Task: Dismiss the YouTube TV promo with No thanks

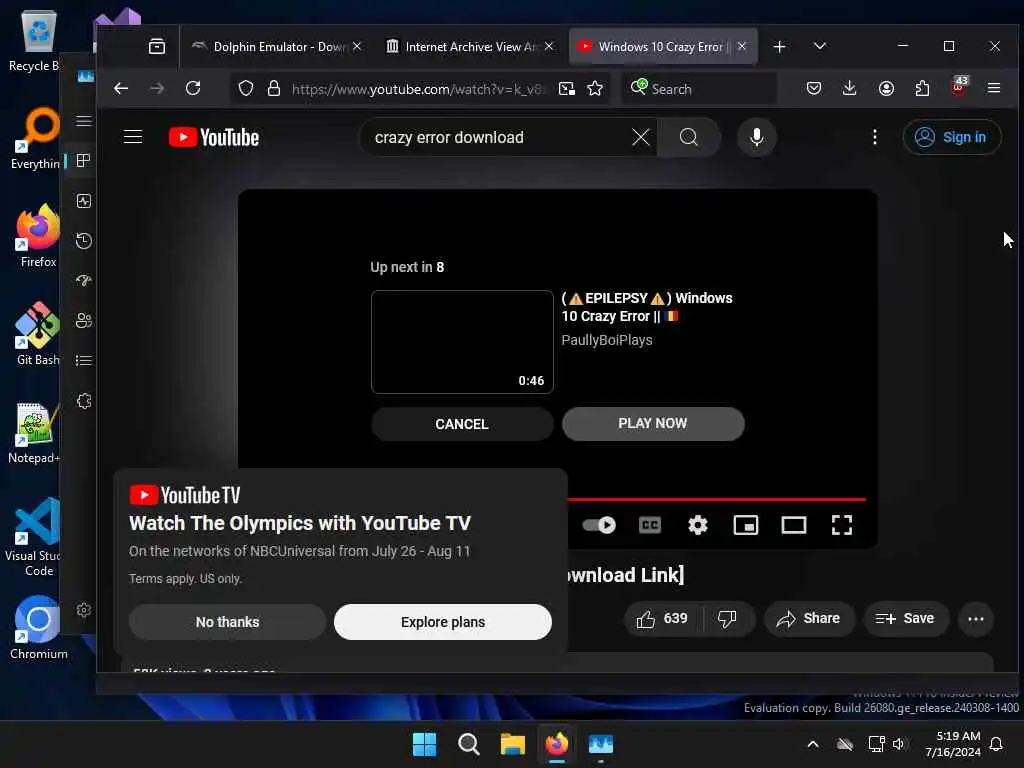Action: pyautogui.click(x=227, y=622)
